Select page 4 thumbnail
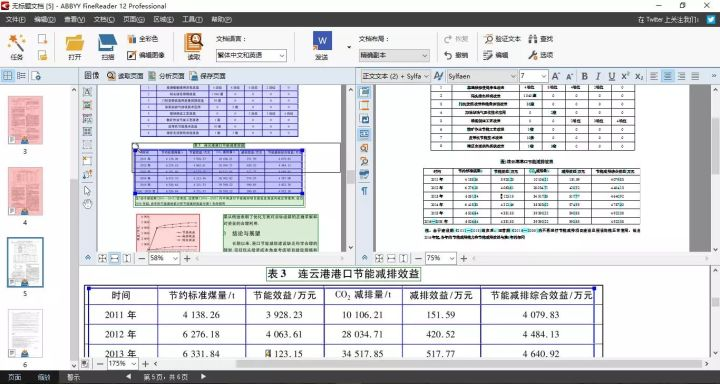Image resolution: width=720 pixels, height=384 pixels. point(25,192)
